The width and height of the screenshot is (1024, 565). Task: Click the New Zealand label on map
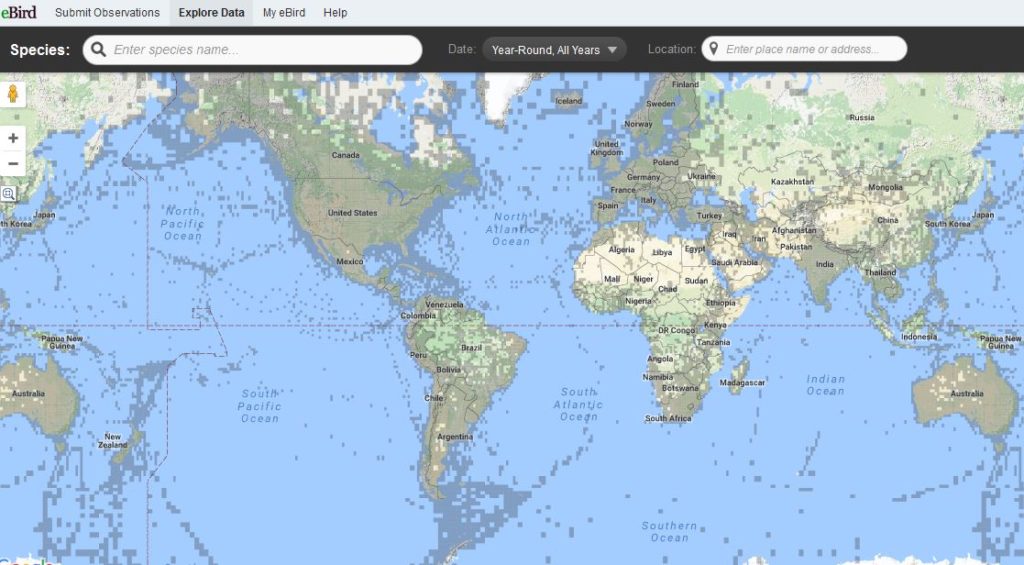pyautogui.click(x=112, y=441)
